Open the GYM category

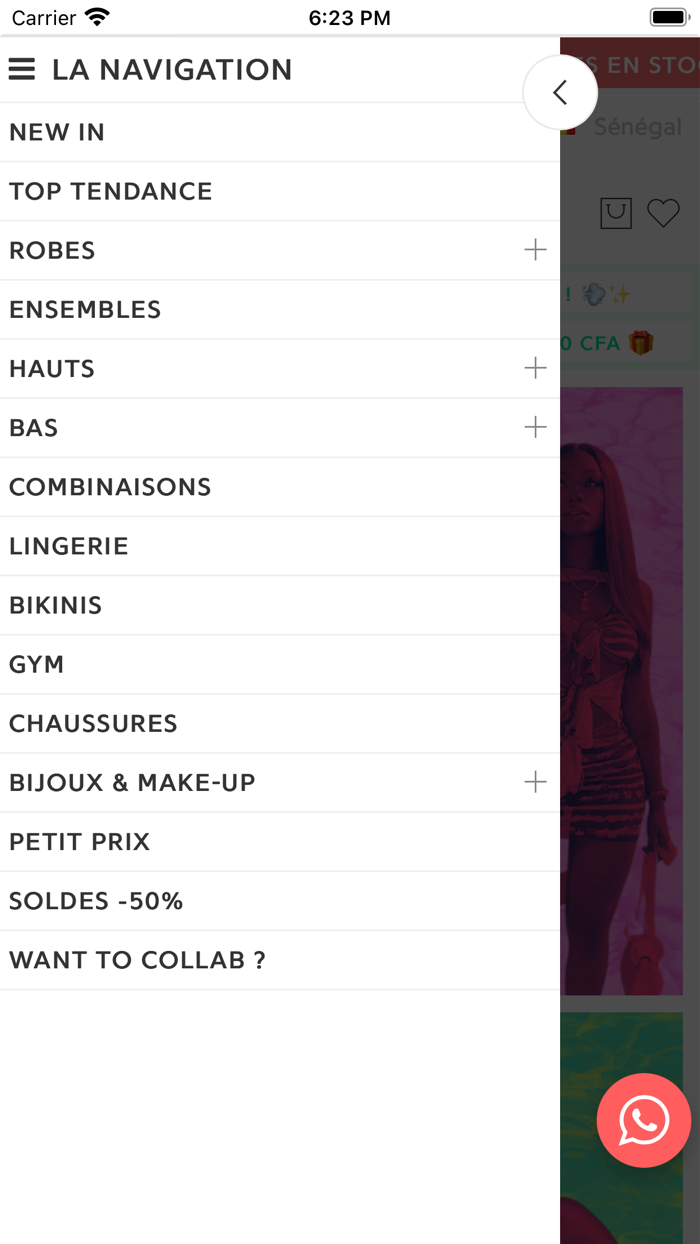[x=37, y=664]
